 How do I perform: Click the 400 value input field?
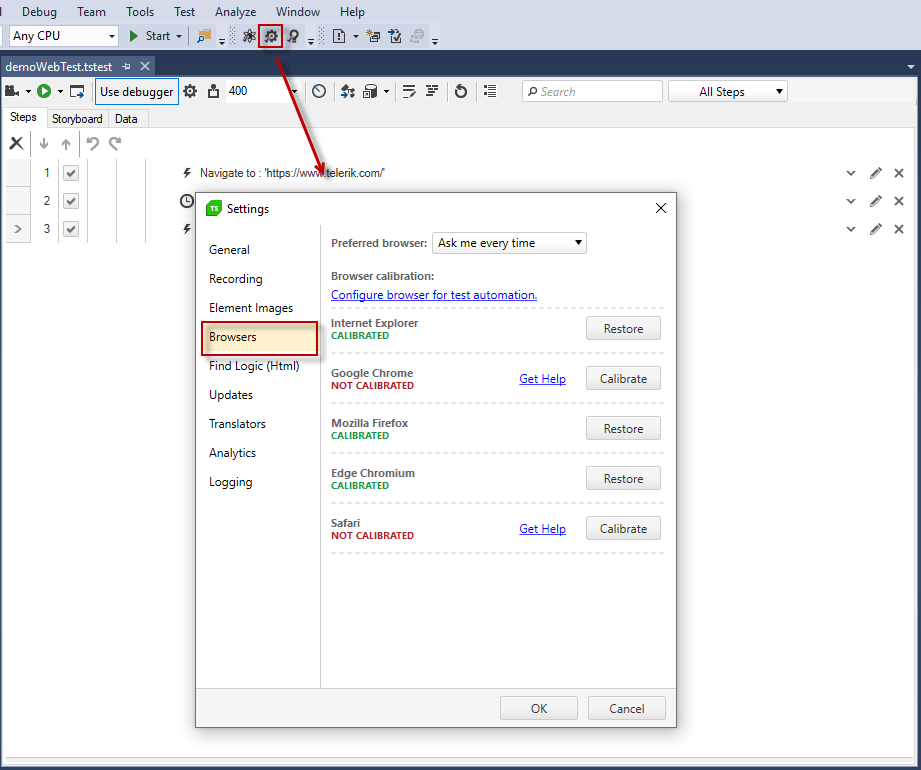257,91
